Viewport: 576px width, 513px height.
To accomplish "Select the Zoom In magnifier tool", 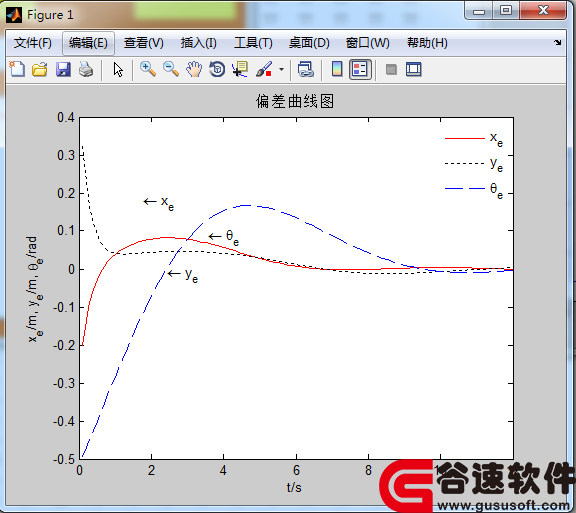I will (148, 69).
